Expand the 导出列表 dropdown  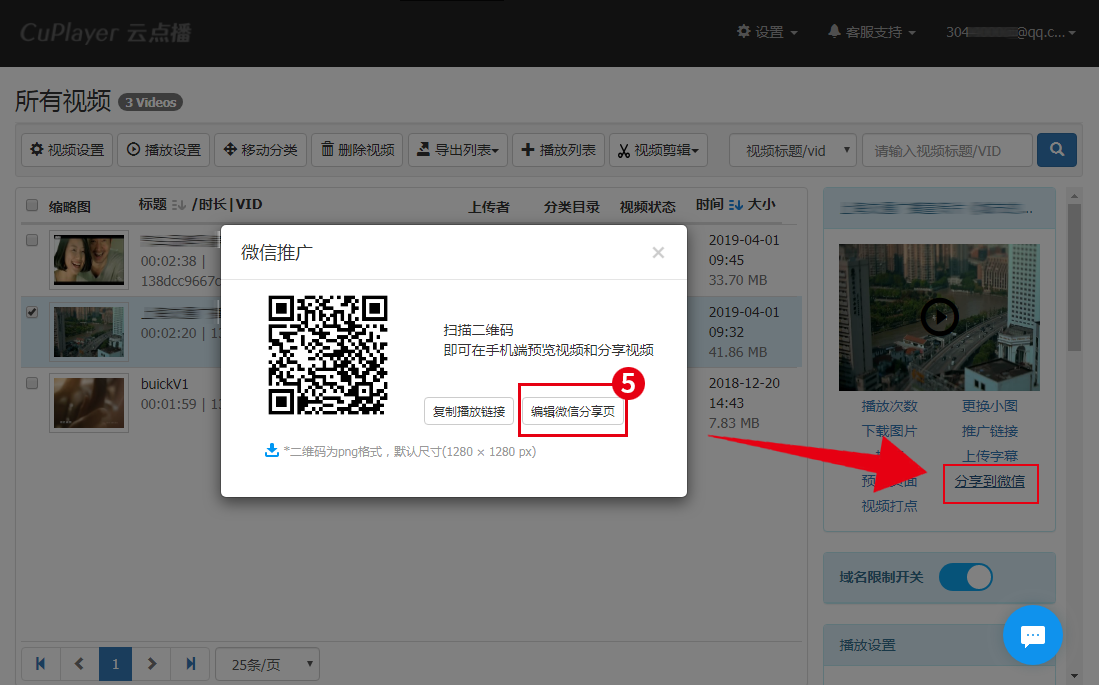(x=458, y=150)
